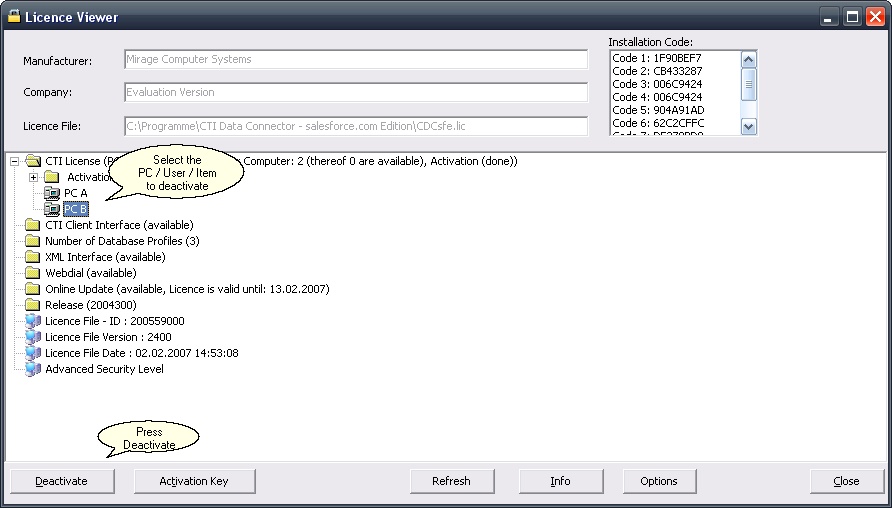Click the Online Update folder icon

[34, 289]
